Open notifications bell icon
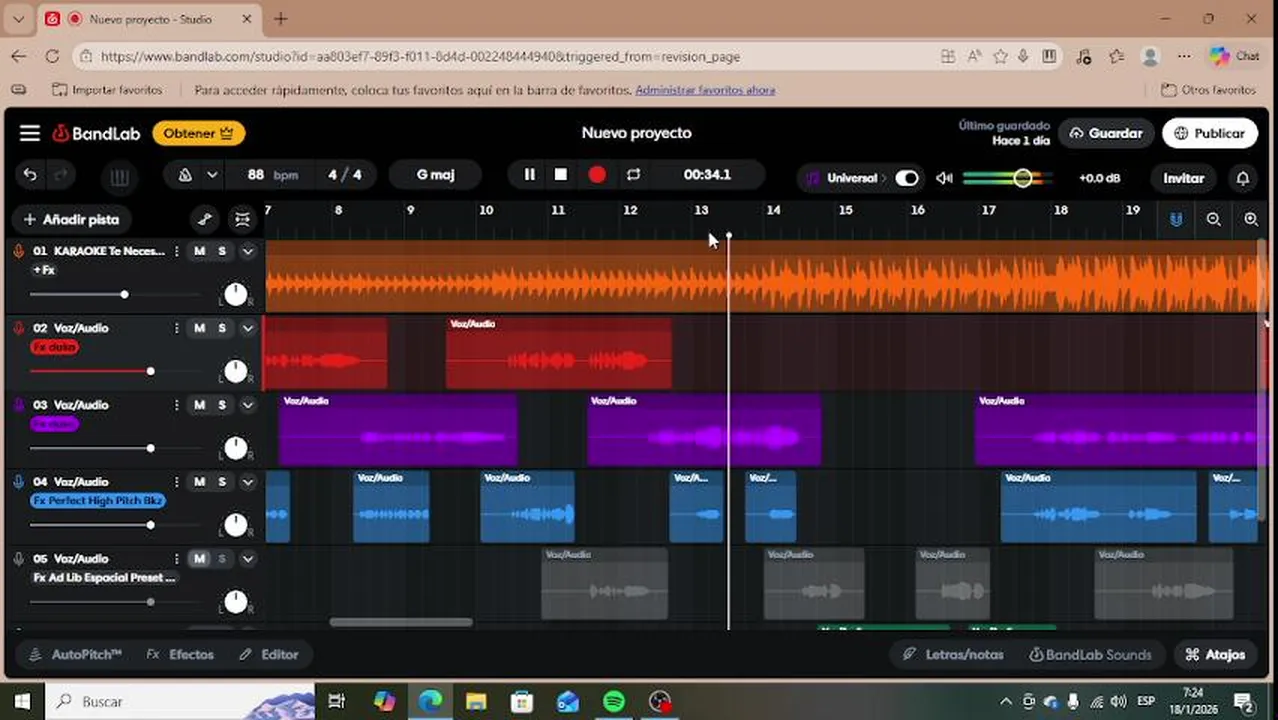The image size is (1278, 720). point(1243,178)
